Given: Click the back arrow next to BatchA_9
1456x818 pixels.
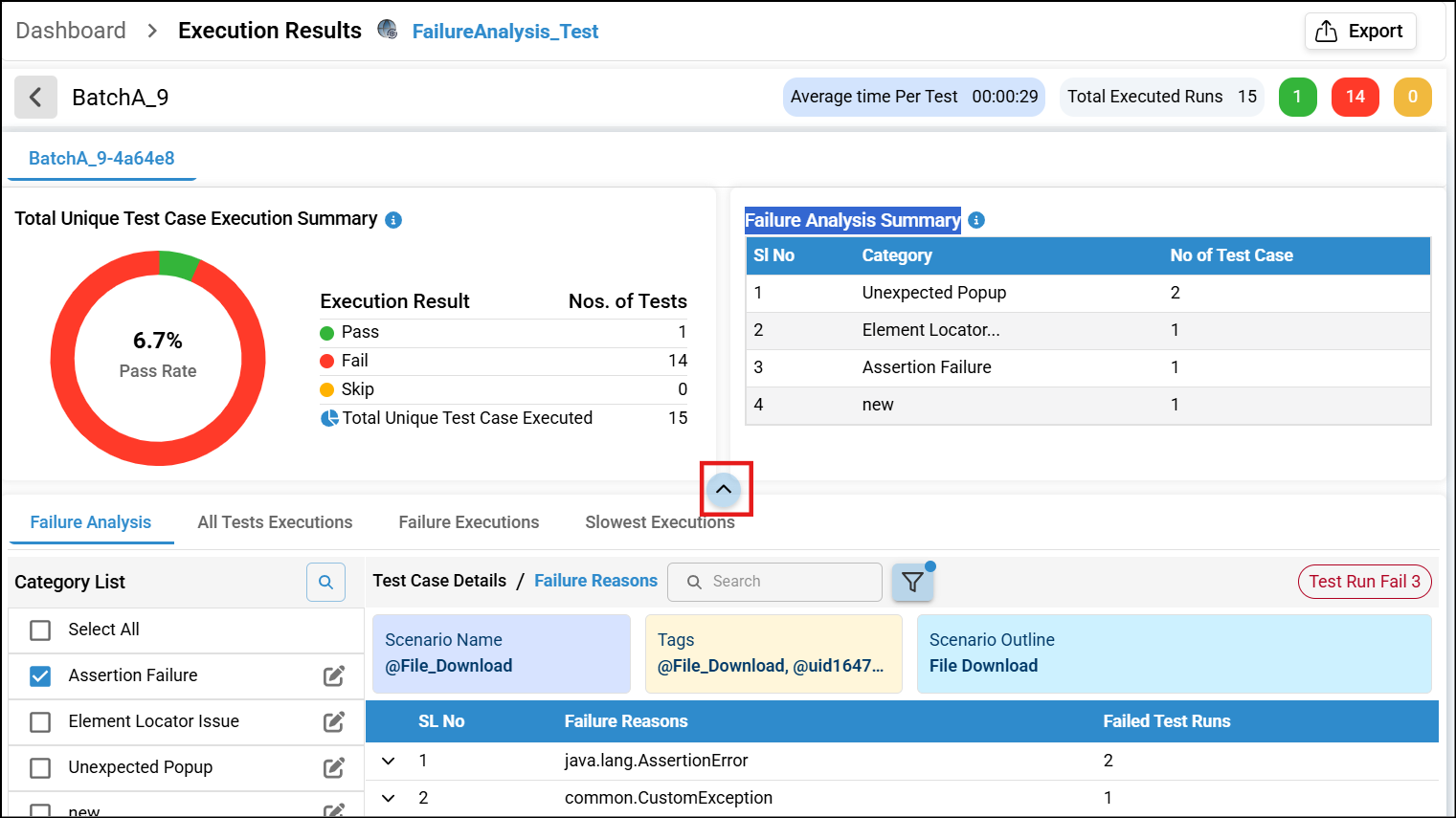Looking at the screenshot, I should point(35,98).
